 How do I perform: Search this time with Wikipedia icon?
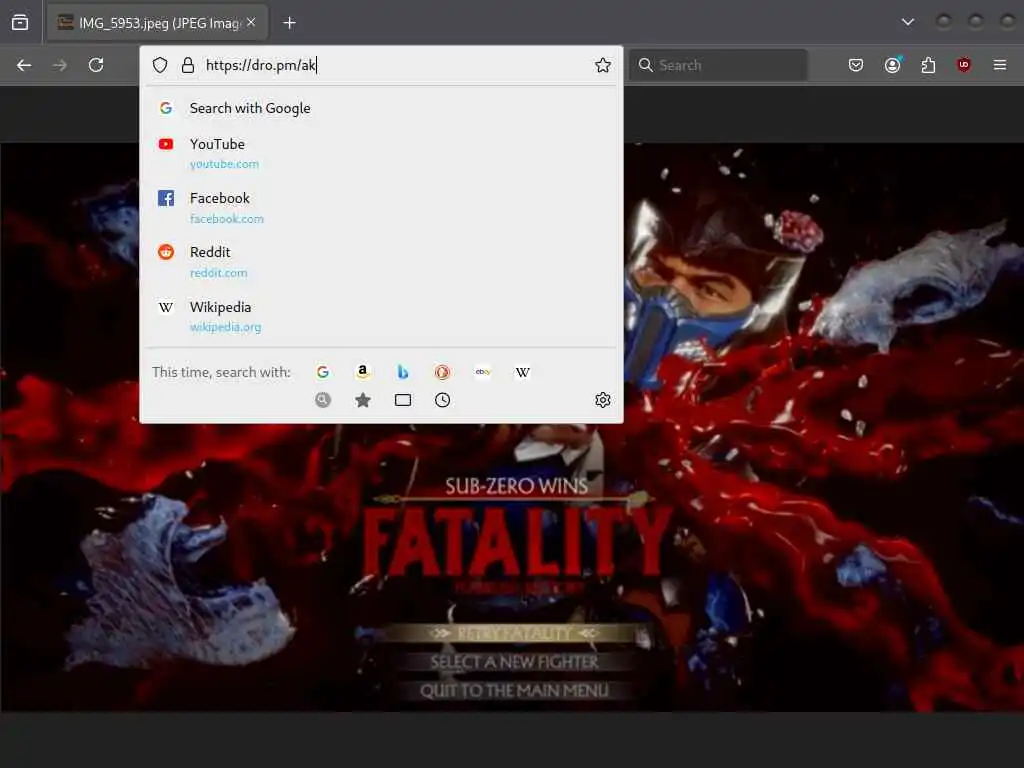[522, 372]
